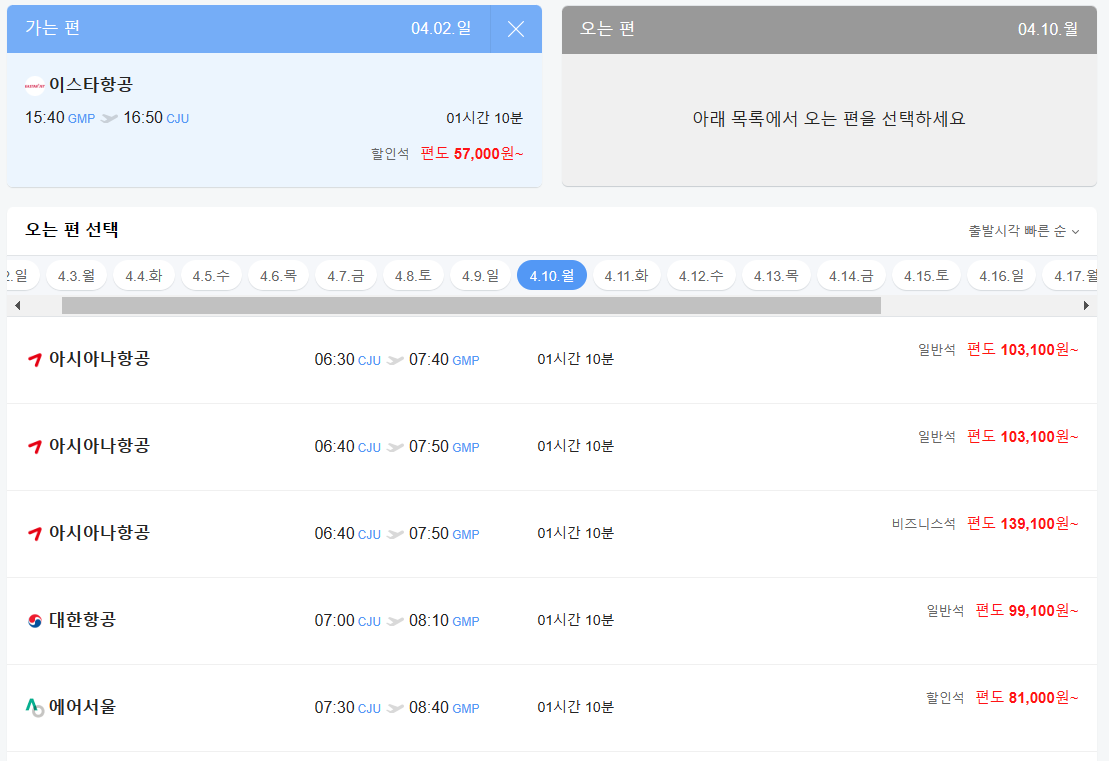Image resolution: width=1109 pixels, height=761 pixels.
Task: Select the 4.15.토 date tab
Action: (926, 276)
